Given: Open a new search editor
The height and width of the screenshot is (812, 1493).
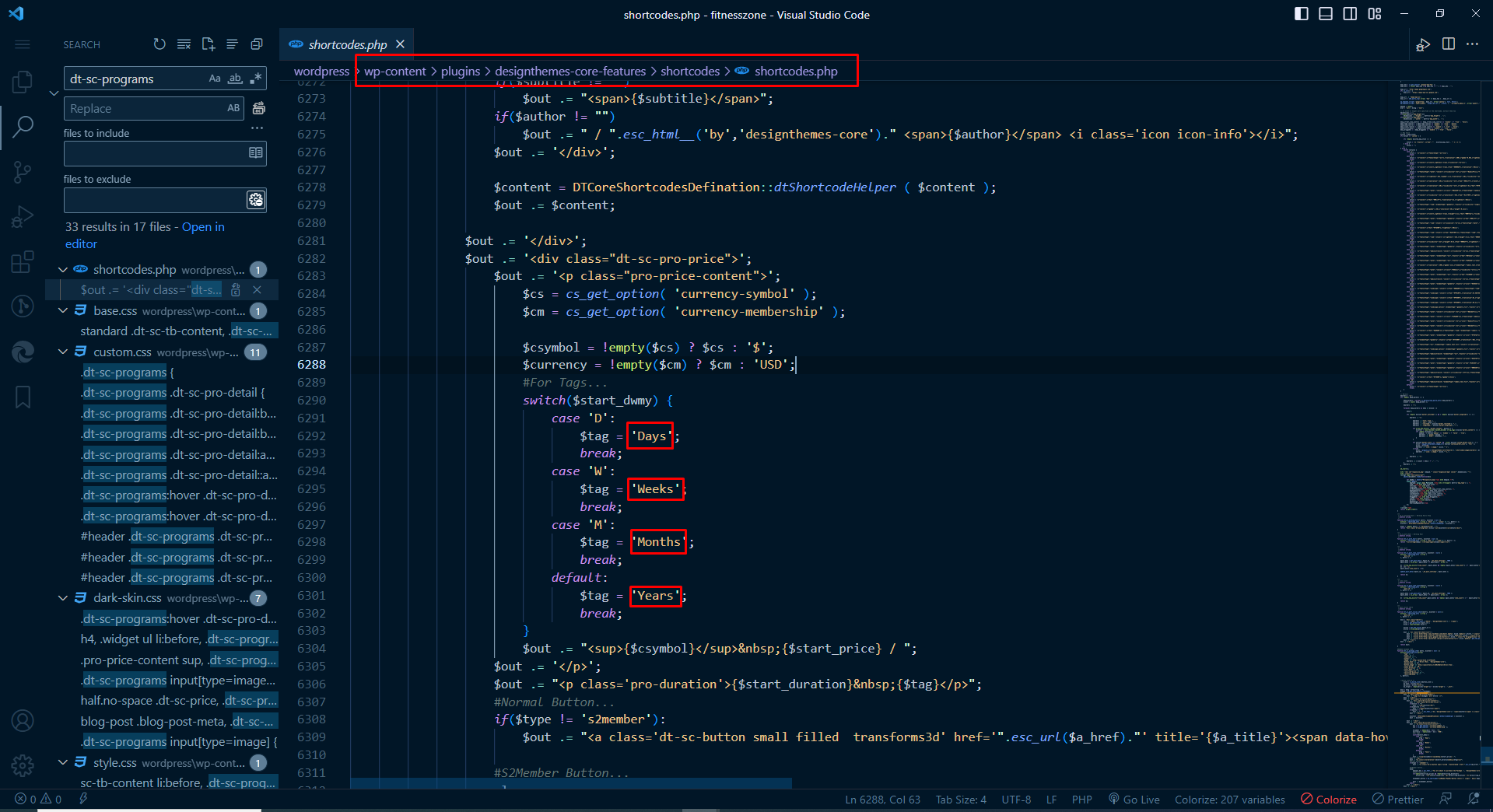Looking at the screenshot, I should coord(208,44).
